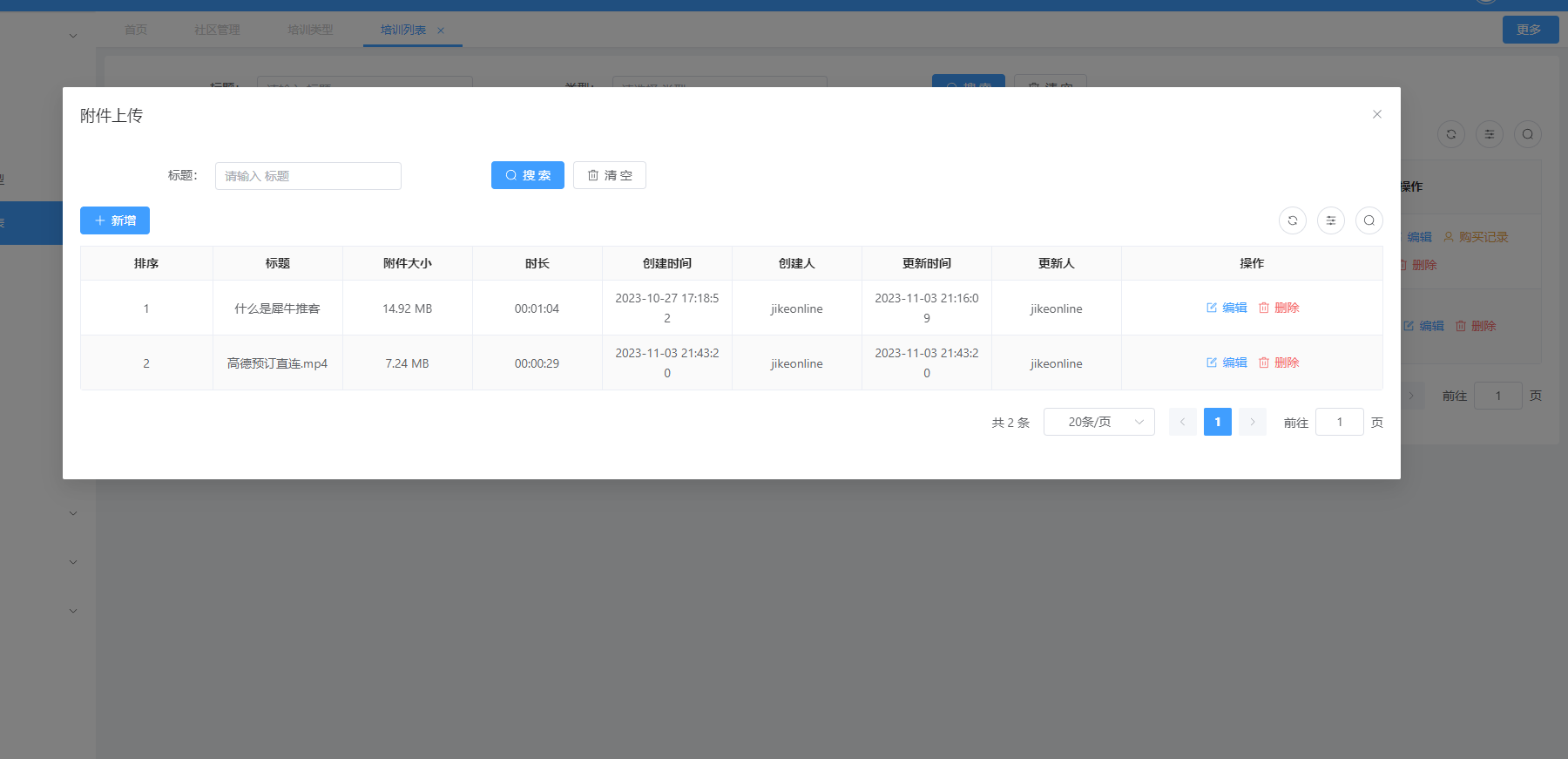Viewport: 1568px width, 759px height.
Task: Click the 前往 page number input in the dialog
Action: 1339,422
